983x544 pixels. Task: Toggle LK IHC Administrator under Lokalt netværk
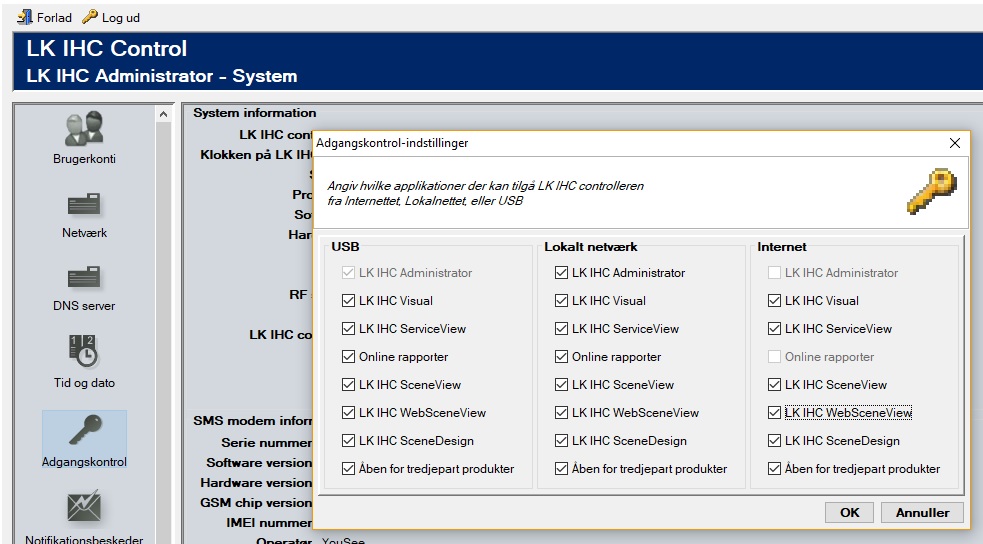[x=561, y=273]
